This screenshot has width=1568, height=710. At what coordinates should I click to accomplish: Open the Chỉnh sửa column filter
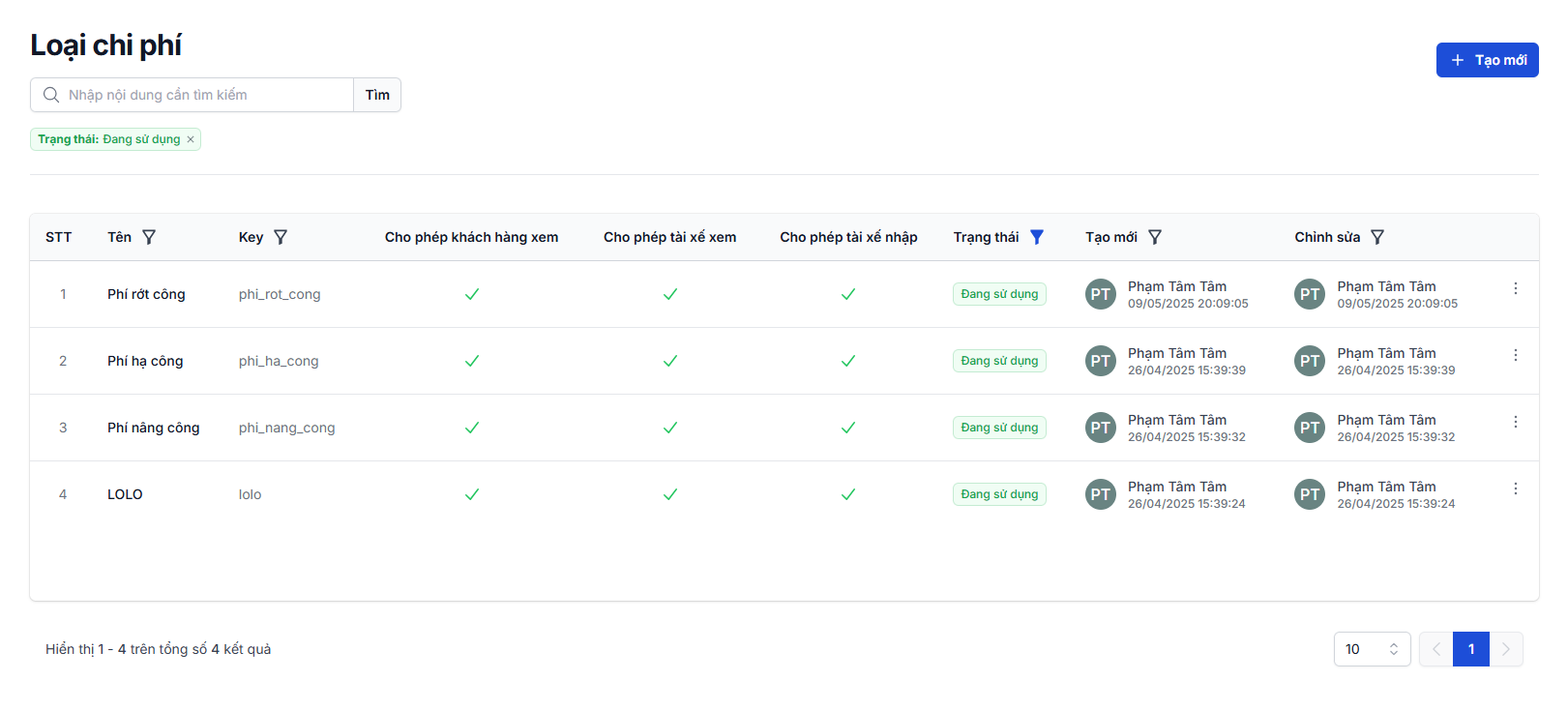pyautogui.click(x=1377, y=237)
